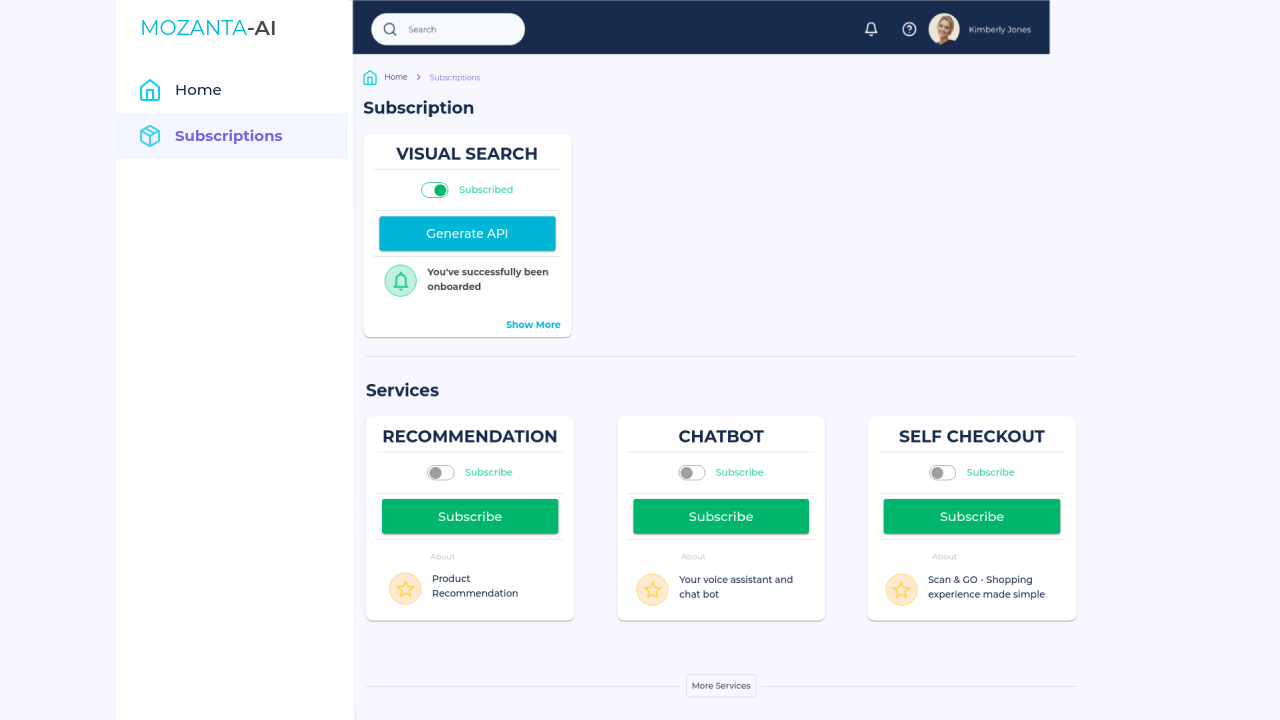Click the breadcrumb chevron separator
The width and height of the screenshot is (1280, 720).
point(418,77)
